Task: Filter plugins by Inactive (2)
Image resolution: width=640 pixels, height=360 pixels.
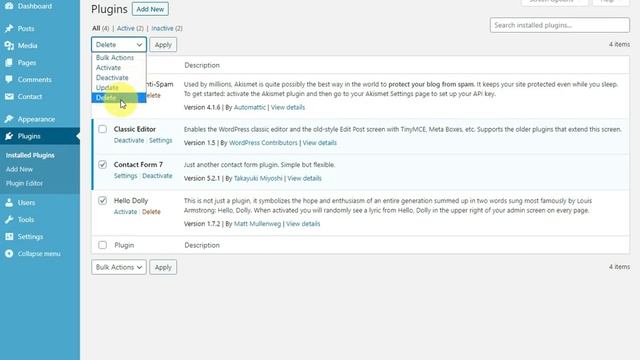Action: pyautogui.click(x=167, y=28)
